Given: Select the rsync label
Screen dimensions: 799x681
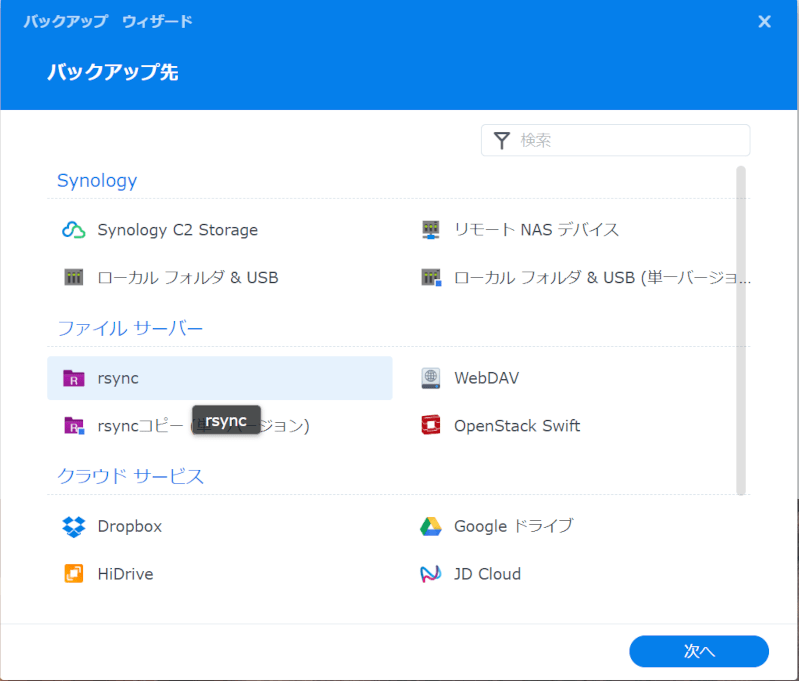Looking at the screenshot, I should coord(118,378).
